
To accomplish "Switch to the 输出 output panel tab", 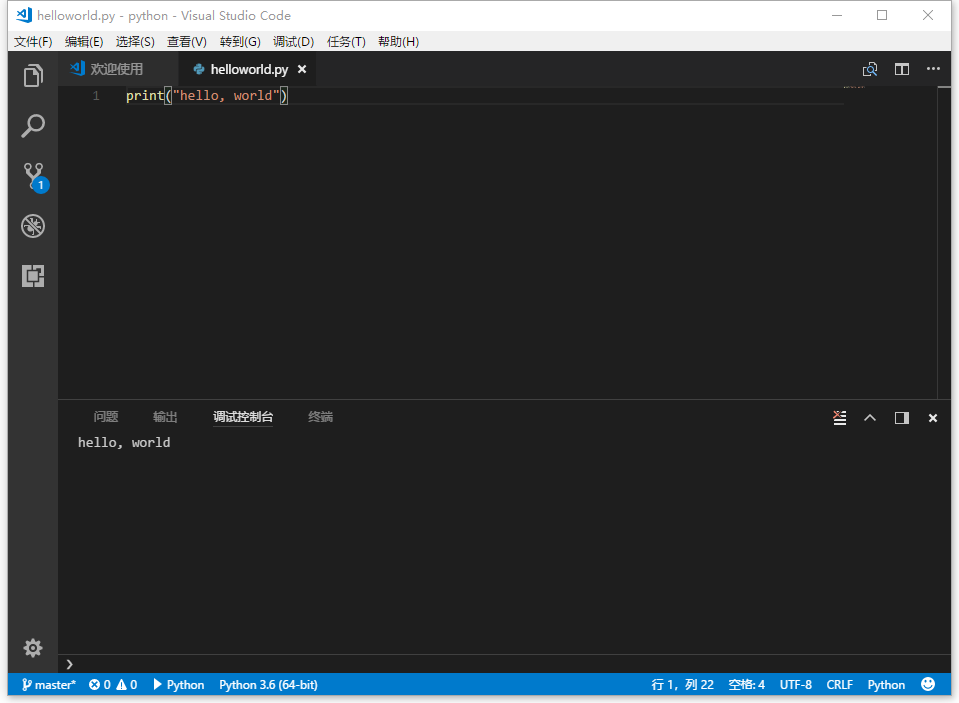I will (x=165, y=417).
